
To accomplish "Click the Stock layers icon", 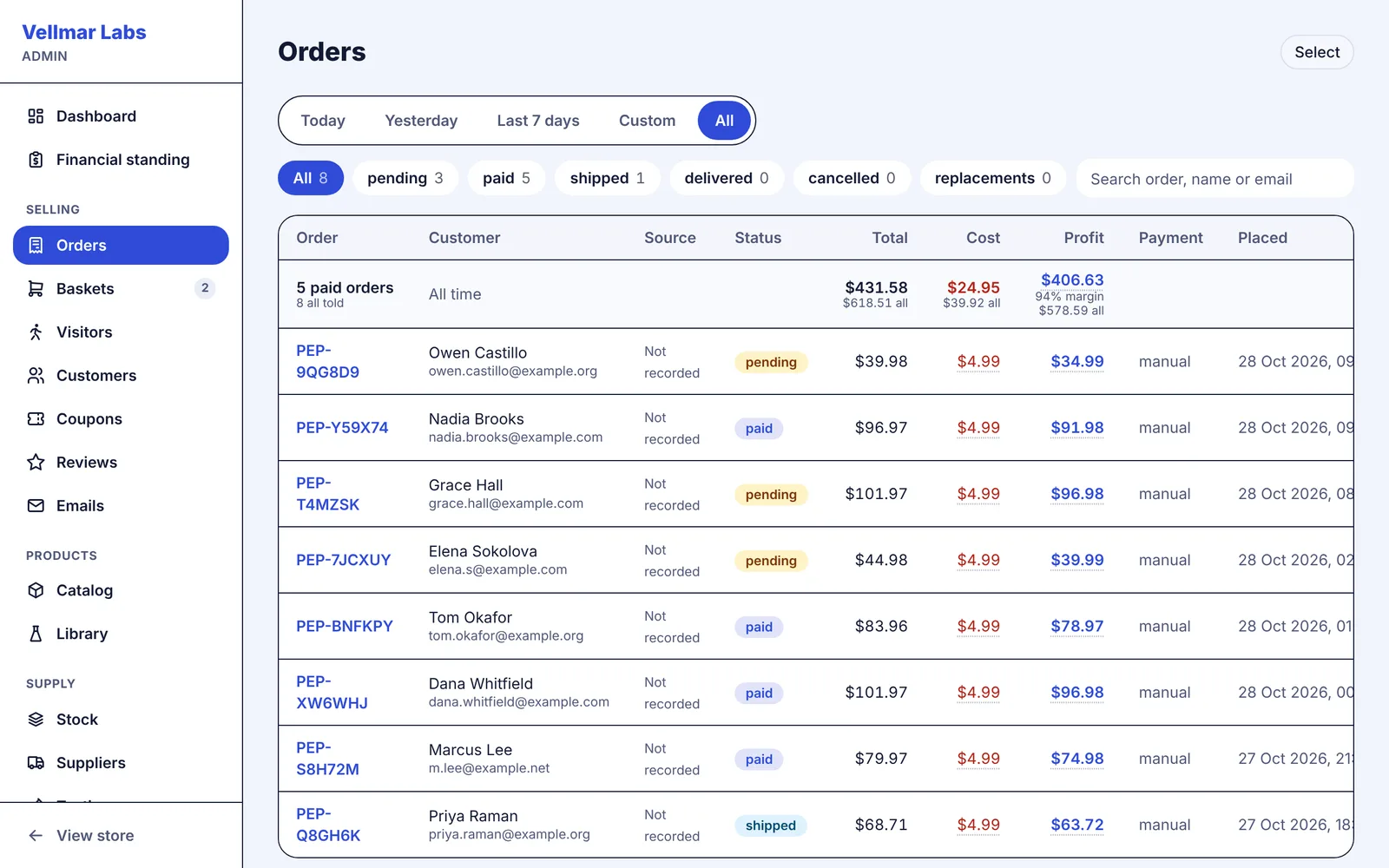I will [36, 720].
